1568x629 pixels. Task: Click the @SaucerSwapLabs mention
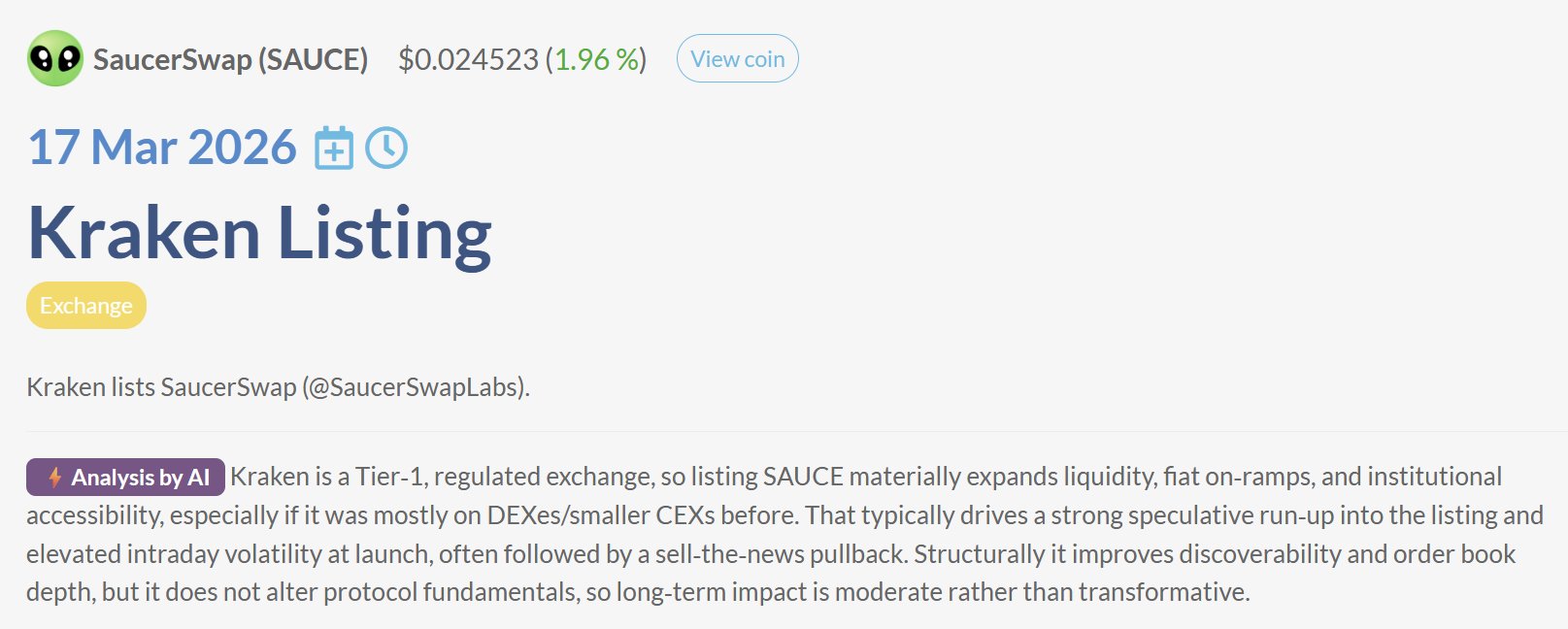[416, 387]
